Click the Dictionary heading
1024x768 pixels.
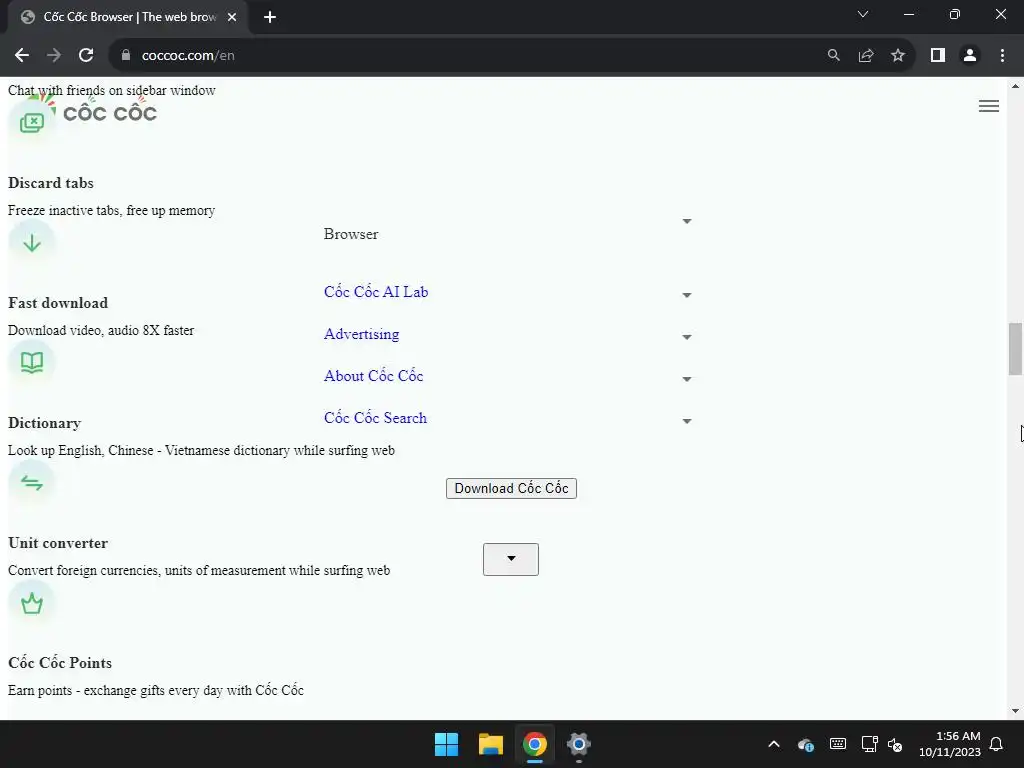(x=44, y=423)
